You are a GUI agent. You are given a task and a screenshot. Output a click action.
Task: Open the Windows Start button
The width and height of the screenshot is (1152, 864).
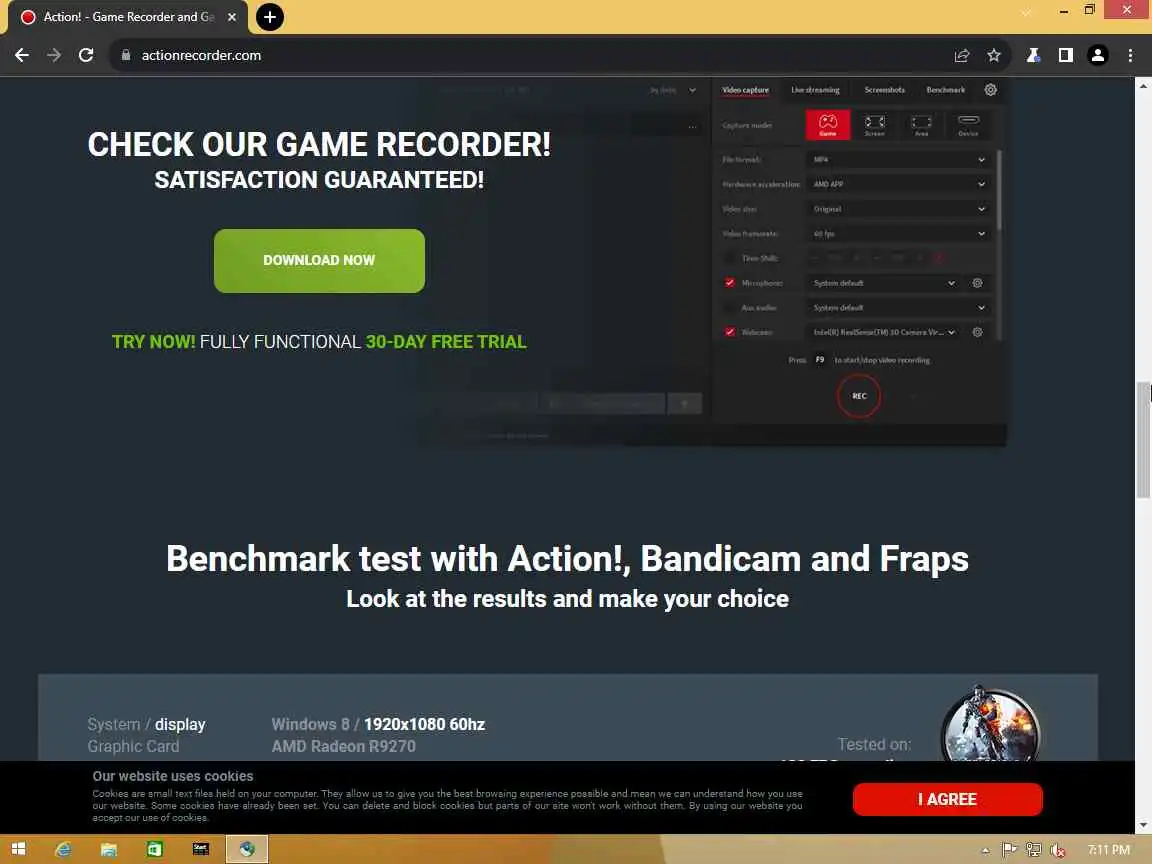click(18, 849)
